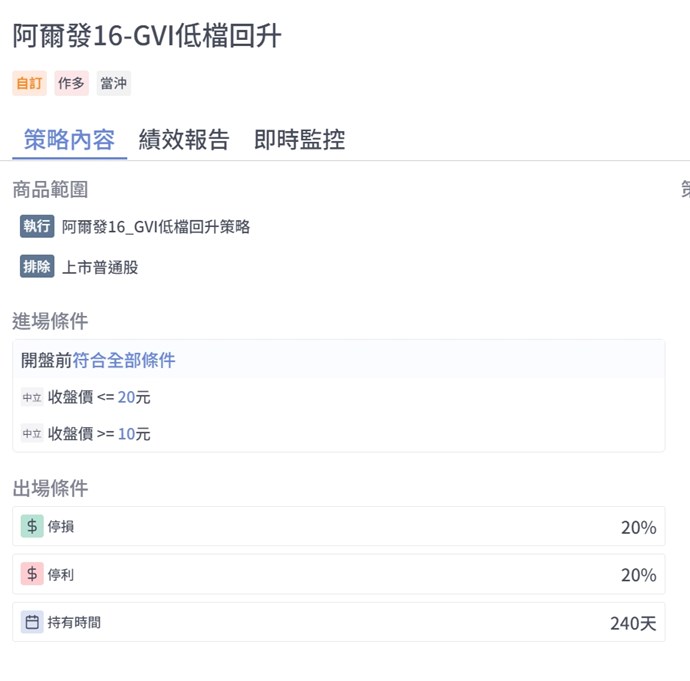The width and height of the screenshot is (690, 681).
Task: Click the take-profit 20% value
Action: pos(638,575)
